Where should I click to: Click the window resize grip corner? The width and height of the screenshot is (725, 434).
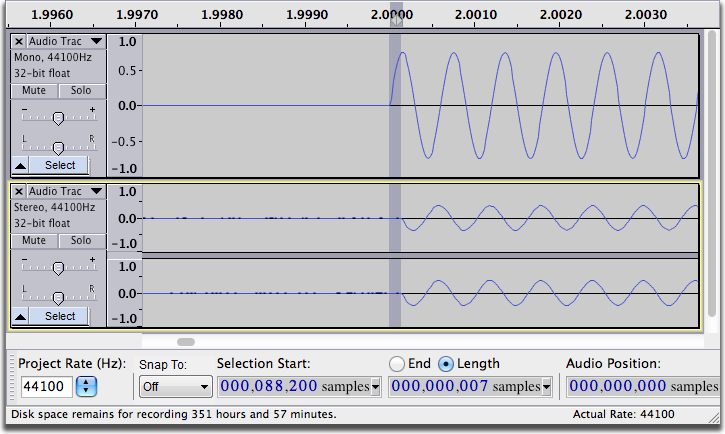tap(714, 417)
